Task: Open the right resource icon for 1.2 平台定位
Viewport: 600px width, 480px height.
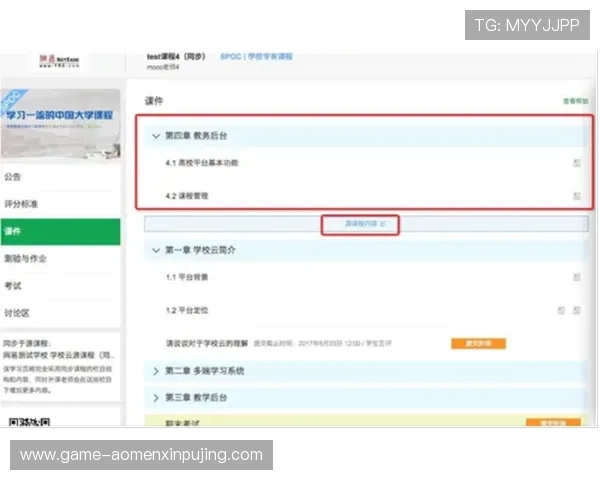Action: [577, 310]
